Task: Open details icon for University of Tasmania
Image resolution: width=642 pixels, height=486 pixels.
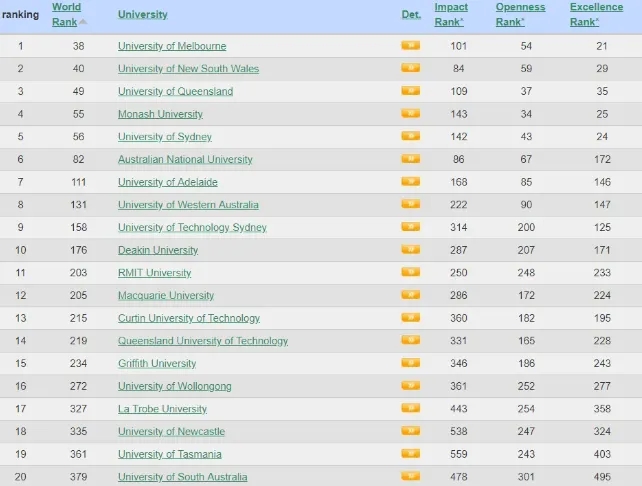Action: point(411,453)
